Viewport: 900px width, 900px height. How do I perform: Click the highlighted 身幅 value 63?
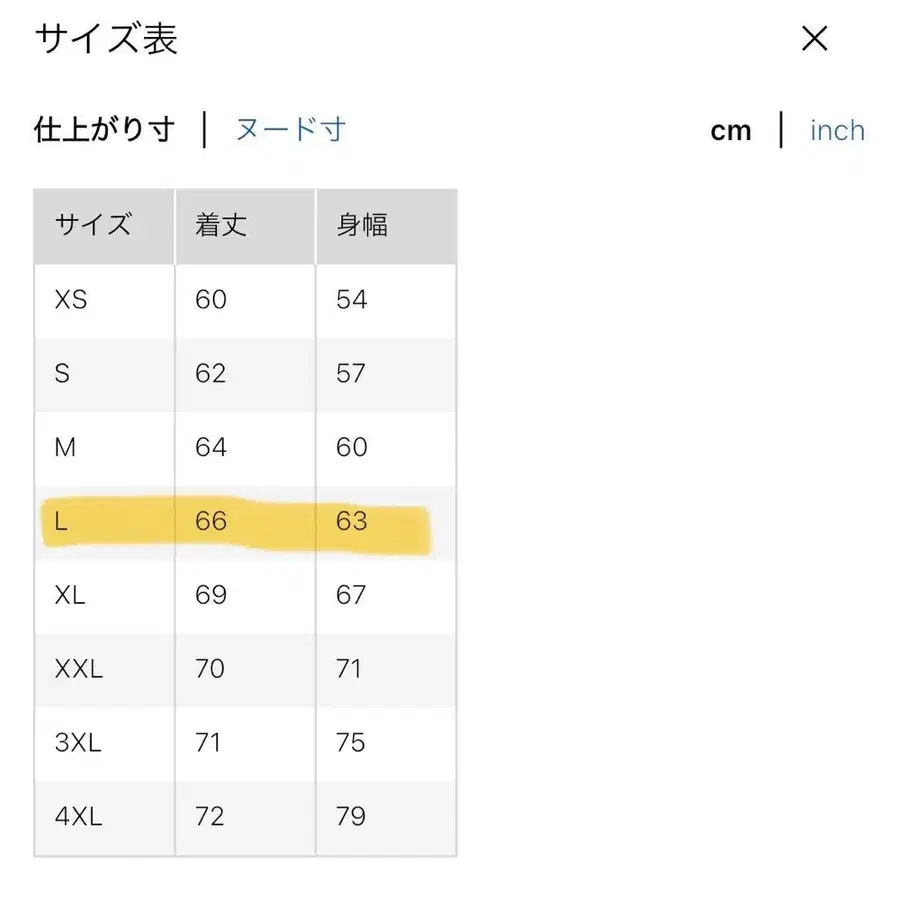(350, 521)
